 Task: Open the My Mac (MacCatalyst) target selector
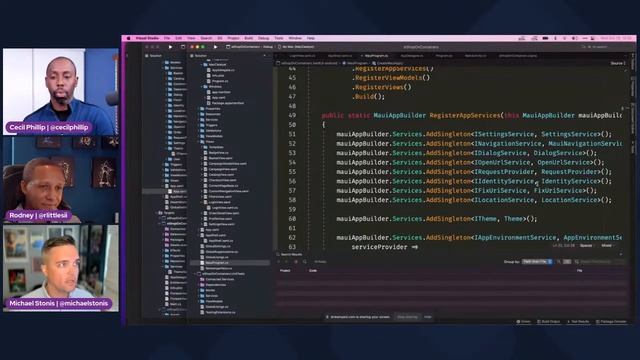point(296,47)
